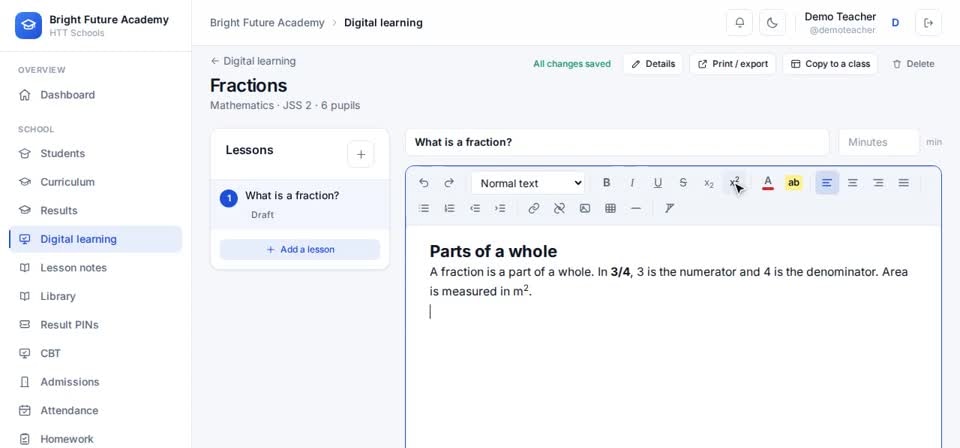Remove the link with unlink icon

pyautogui.click(x=559, y=209)
